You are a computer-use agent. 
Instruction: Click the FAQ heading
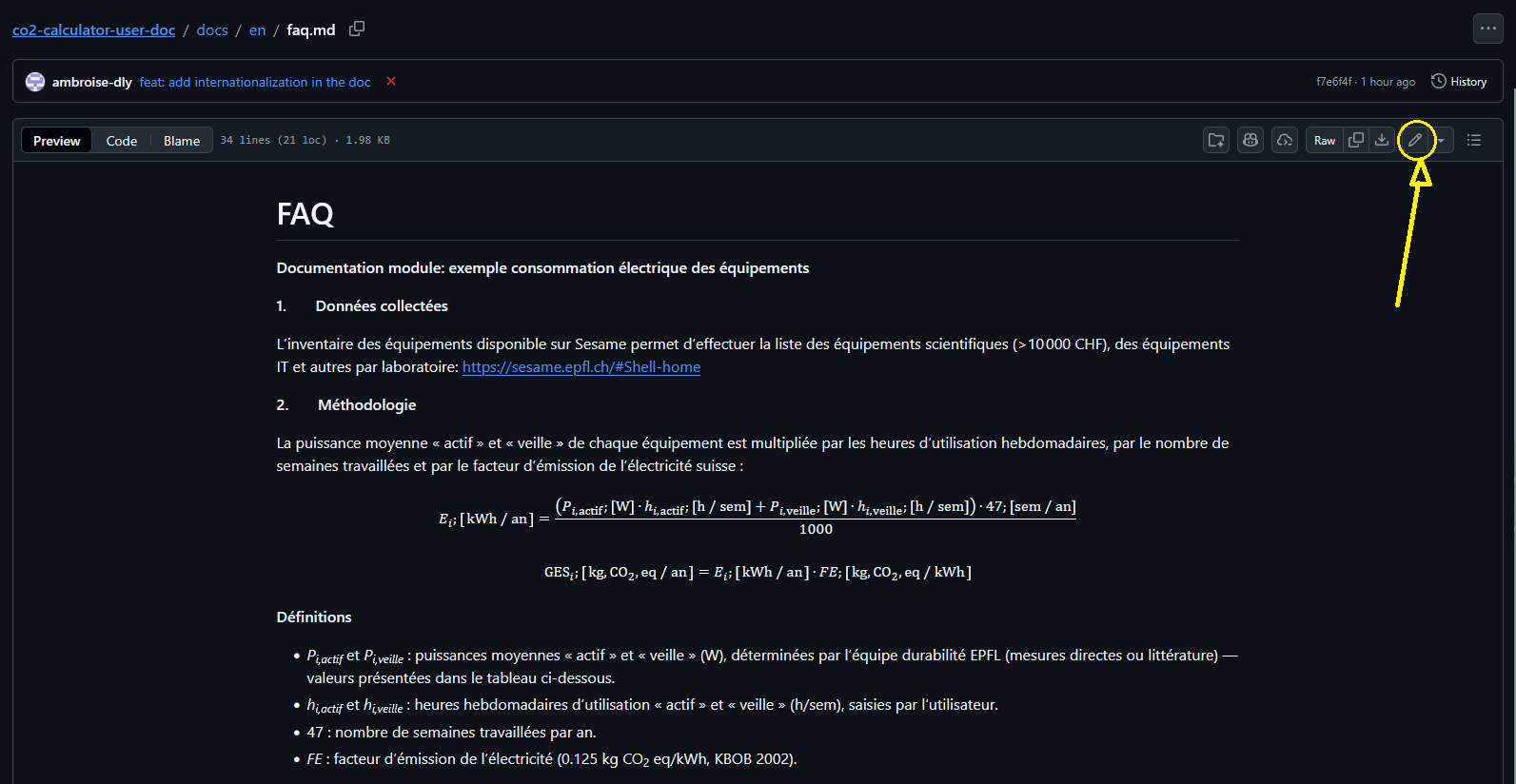(x=305, y=214)
